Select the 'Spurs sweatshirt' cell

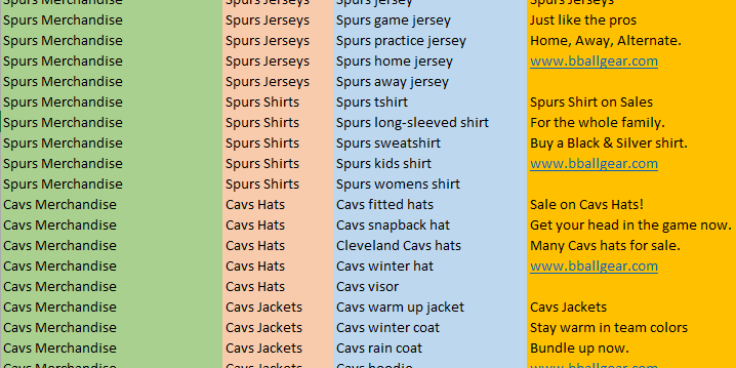pos(430,143)
